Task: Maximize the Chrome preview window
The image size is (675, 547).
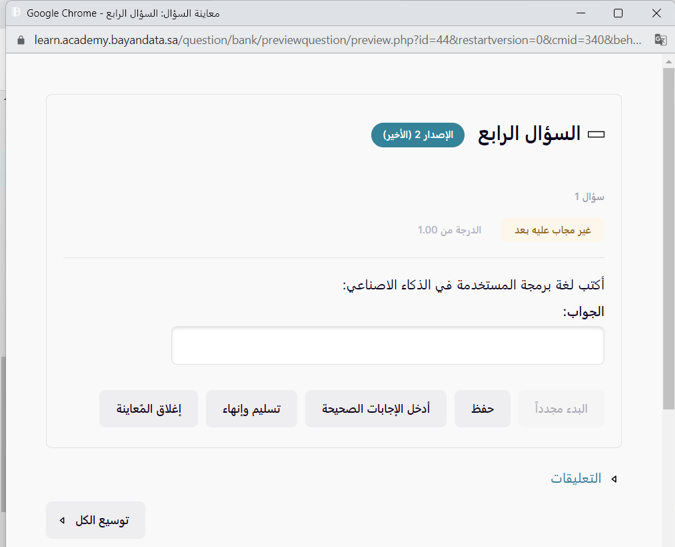Action: [618, 13]
